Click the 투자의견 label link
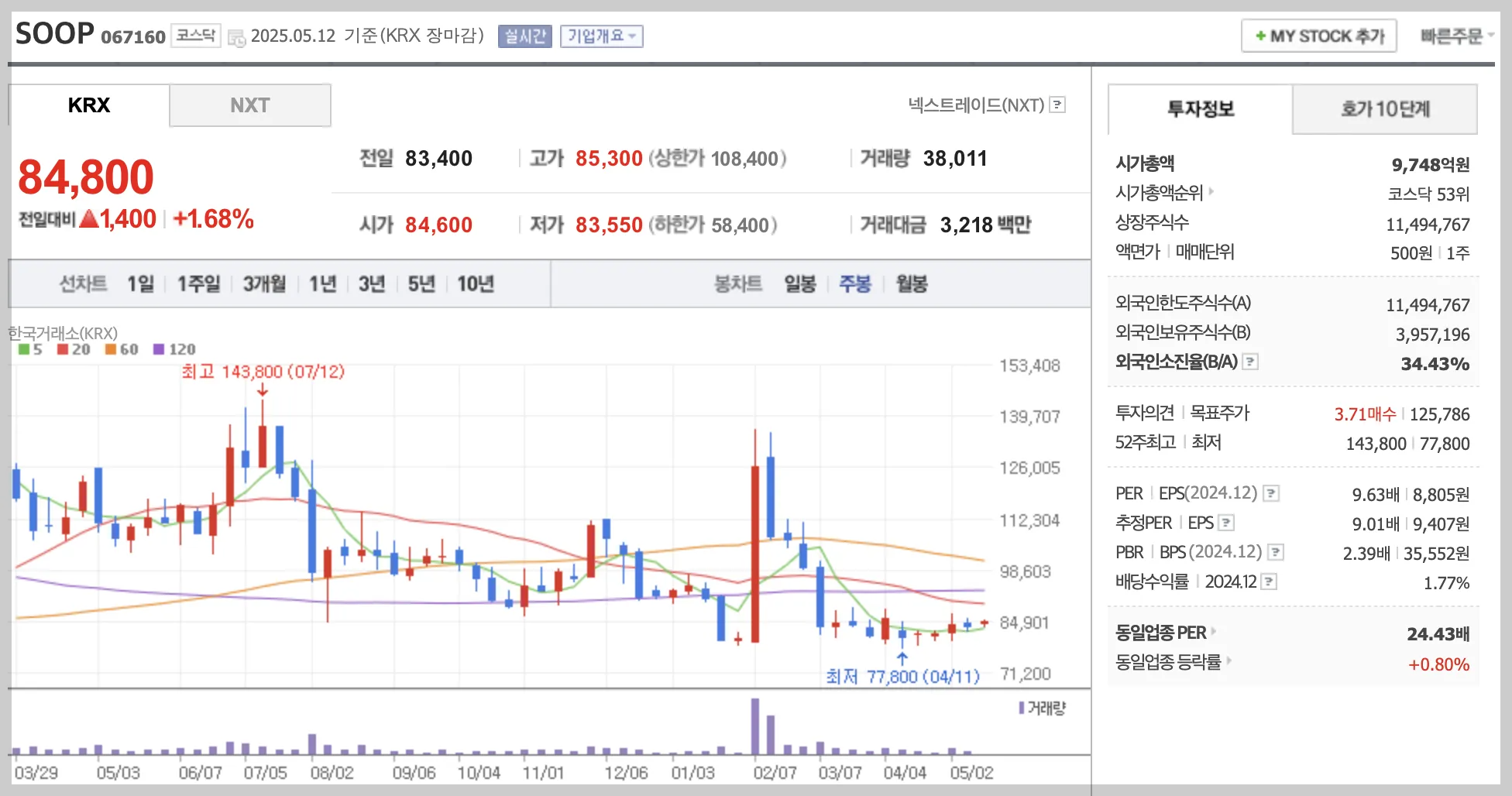This screenshot has width=1512, height=796. pos(1145,413)
